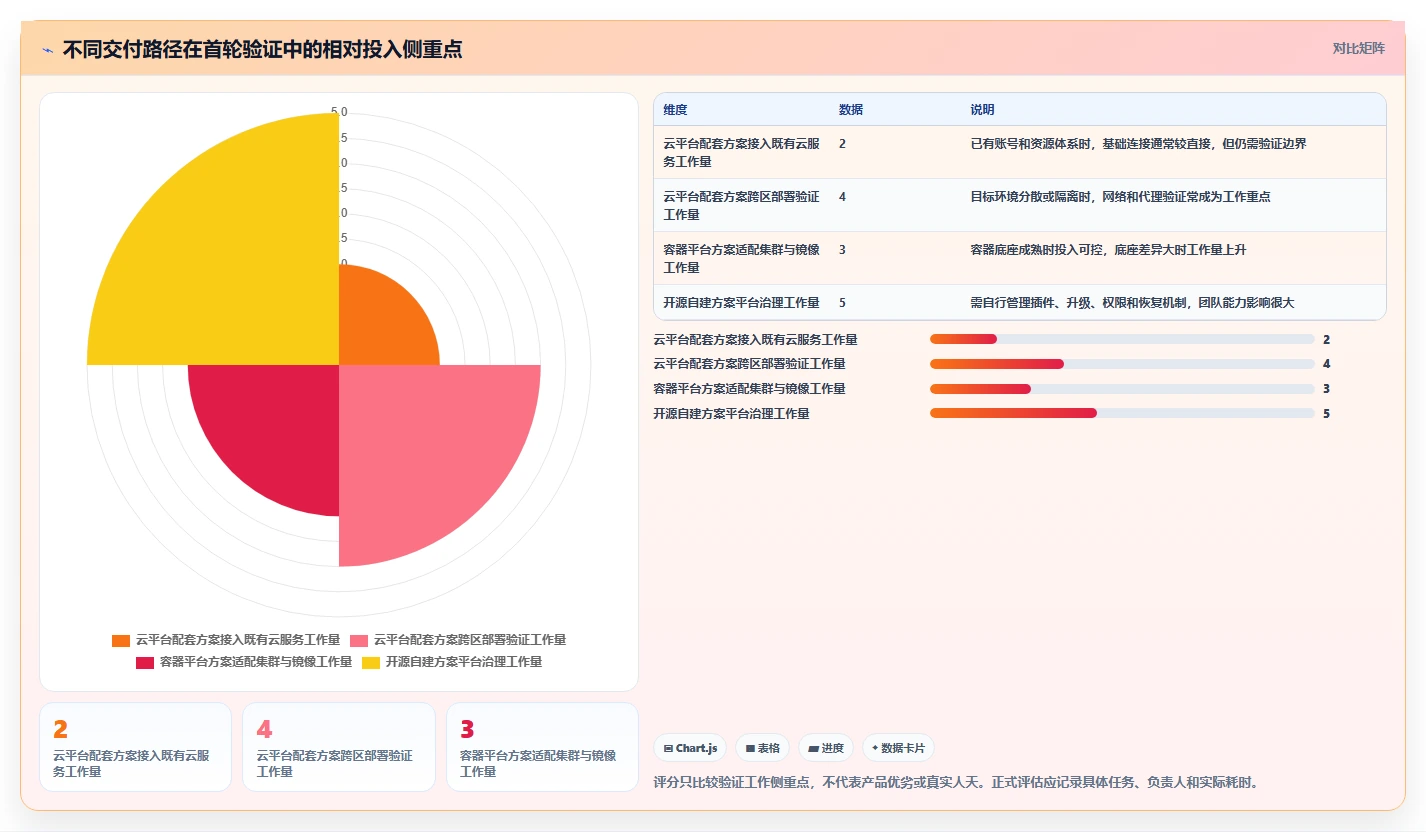The width and height of the screenshot is (1426, 832).
Task: Click description starting 容器底座成熟时投入可控
Action: point(1108,250)
